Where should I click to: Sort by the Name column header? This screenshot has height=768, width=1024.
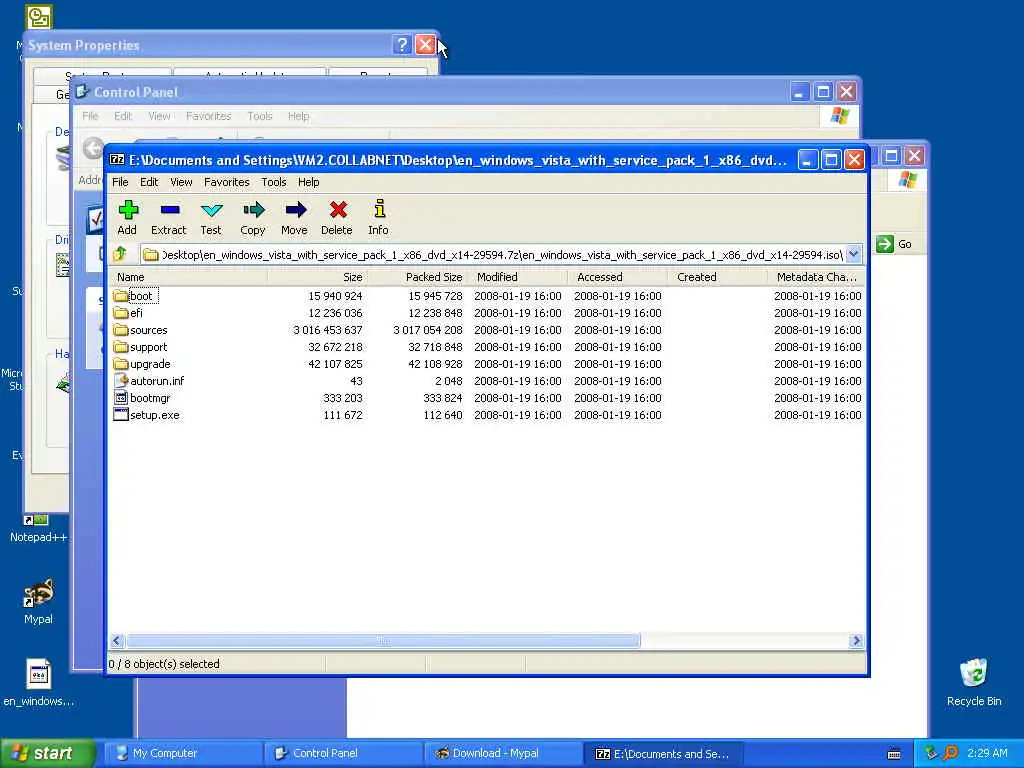pyautogui.click(x=188, y=277)
